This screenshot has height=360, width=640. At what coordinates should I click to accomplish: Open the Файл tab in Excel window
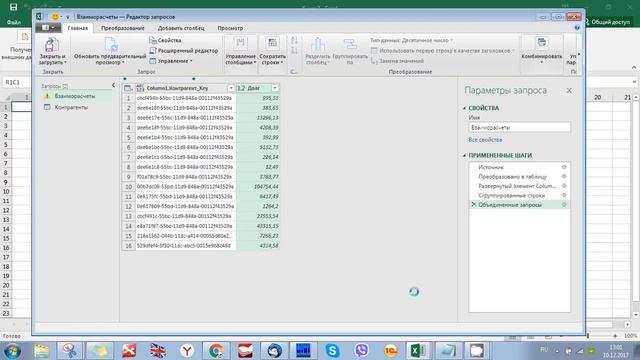click(x=13, y=22)
